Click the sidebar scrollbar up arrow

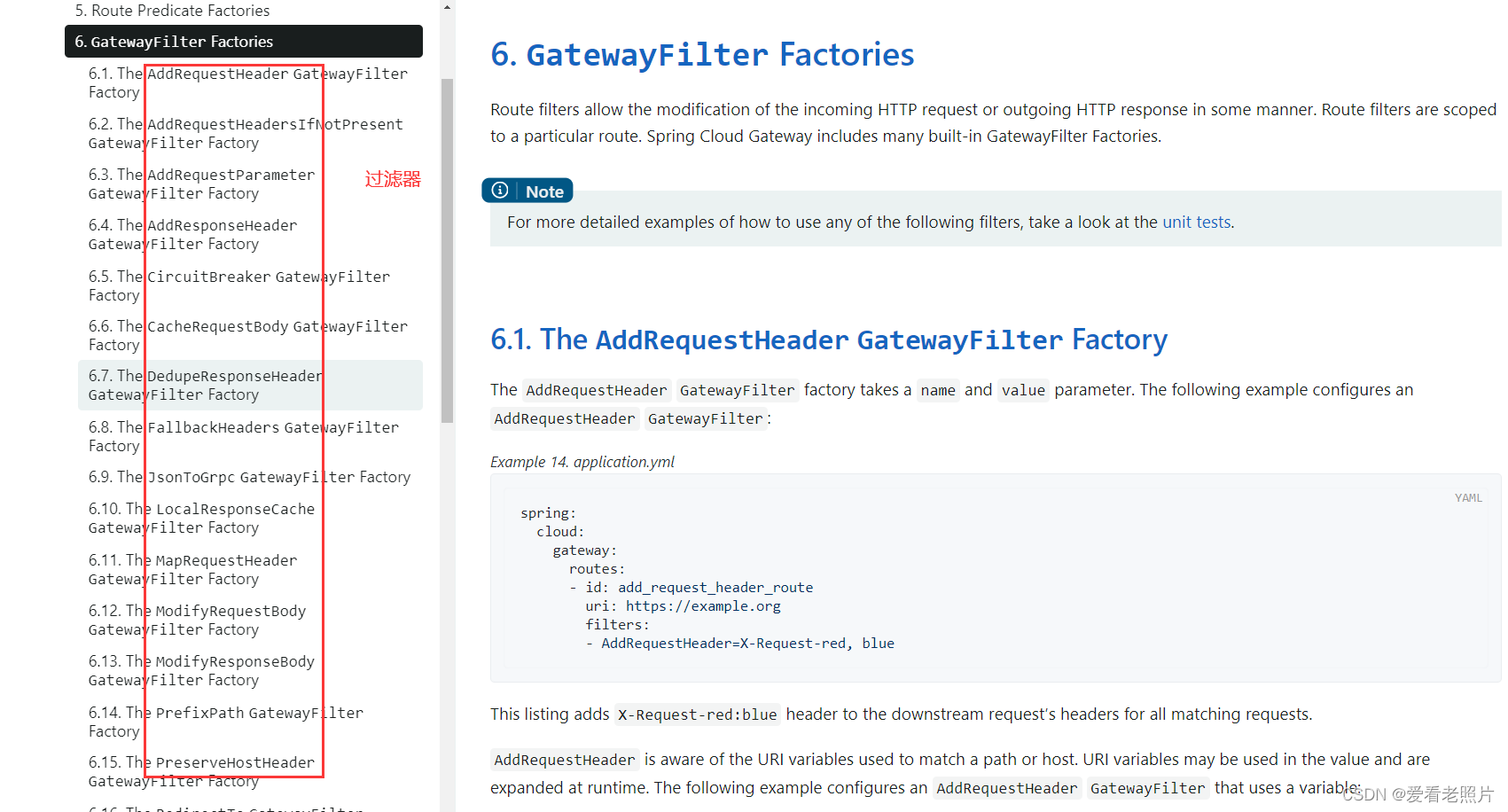[447, 7]
